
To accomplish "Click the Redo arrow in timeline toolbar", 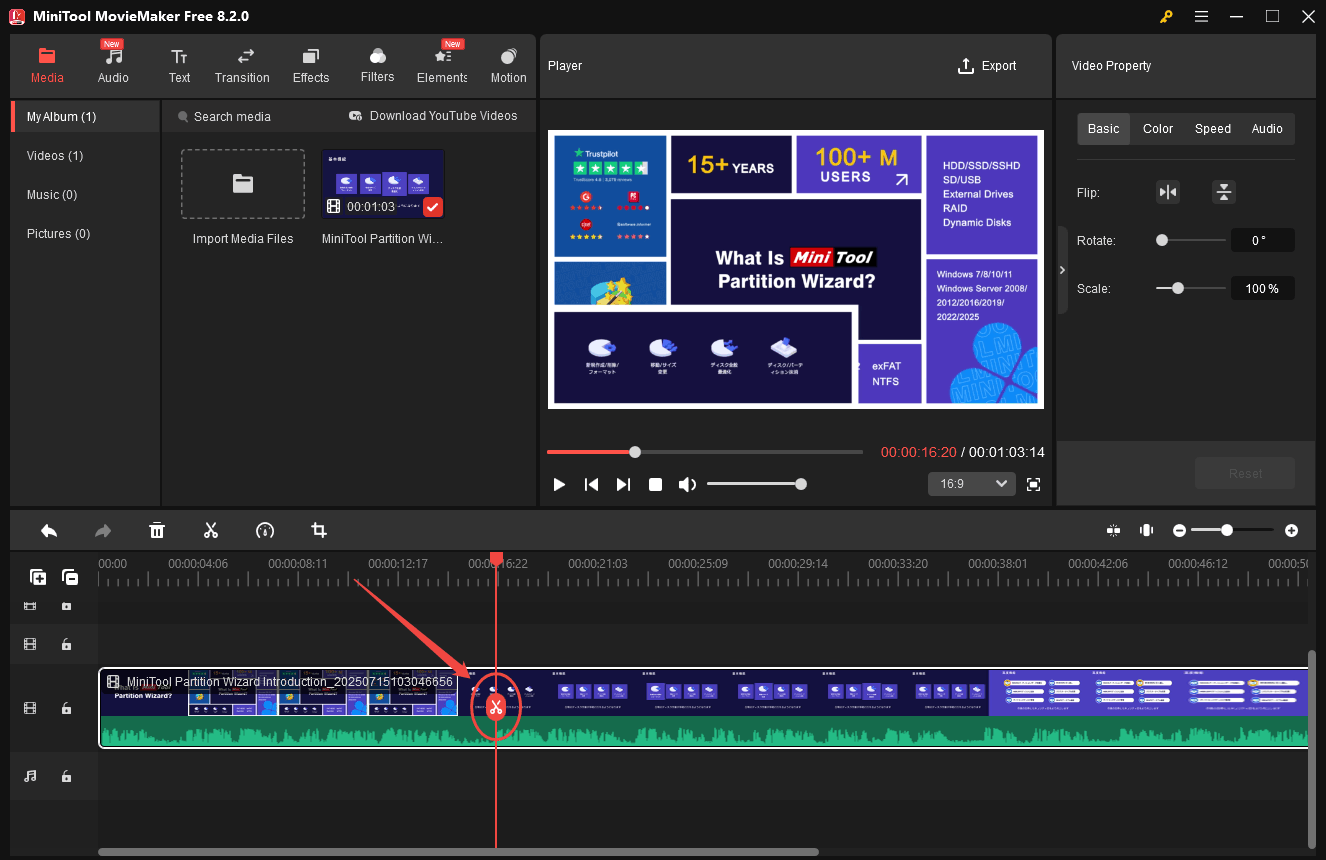I will 103,531.
